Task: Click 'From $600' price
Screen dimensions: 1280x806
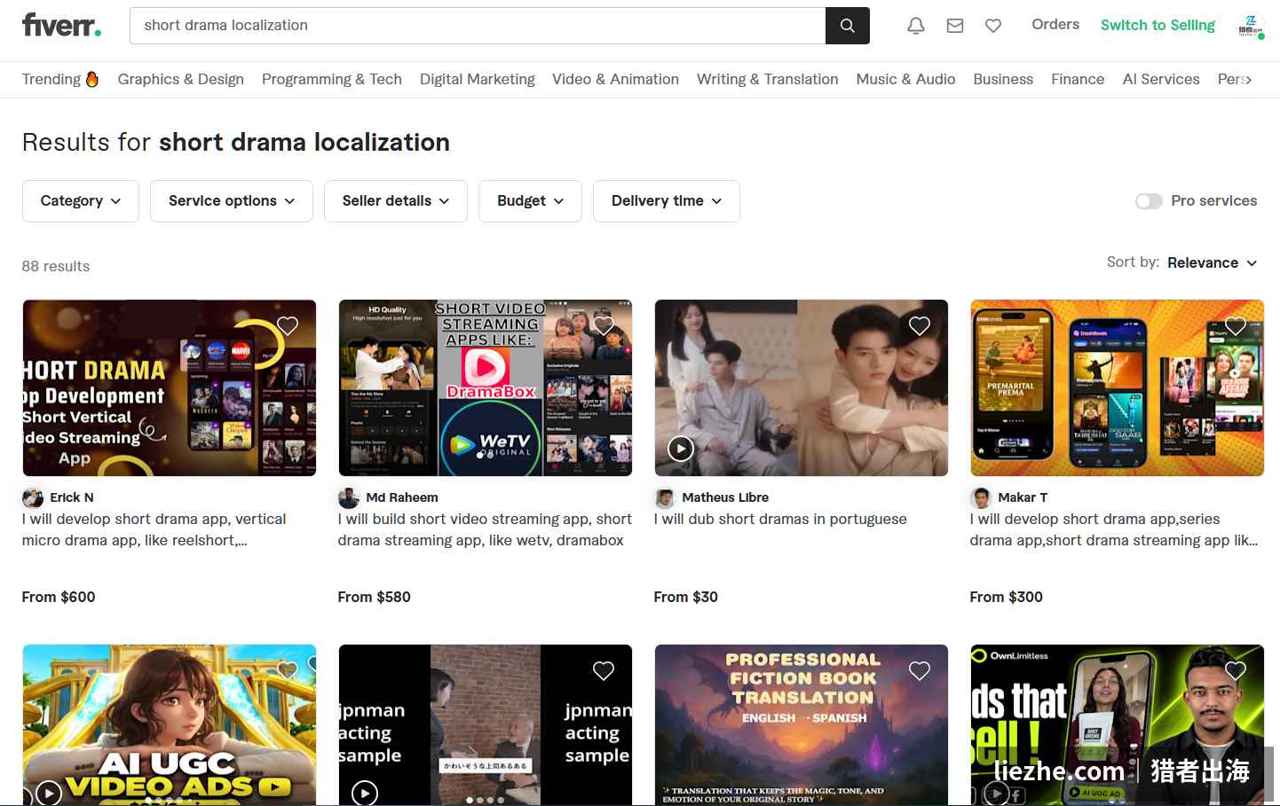Action: pos(59,597)
